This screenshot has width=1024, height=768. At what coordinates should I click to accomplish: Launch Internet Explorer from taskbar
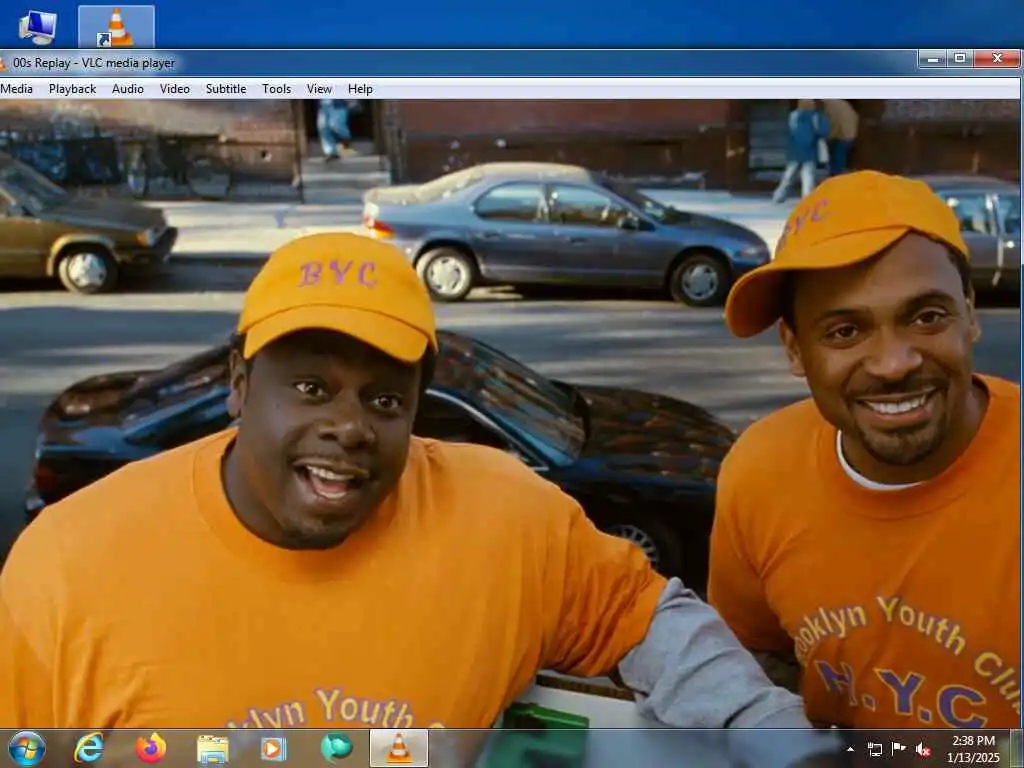[89, 748]
